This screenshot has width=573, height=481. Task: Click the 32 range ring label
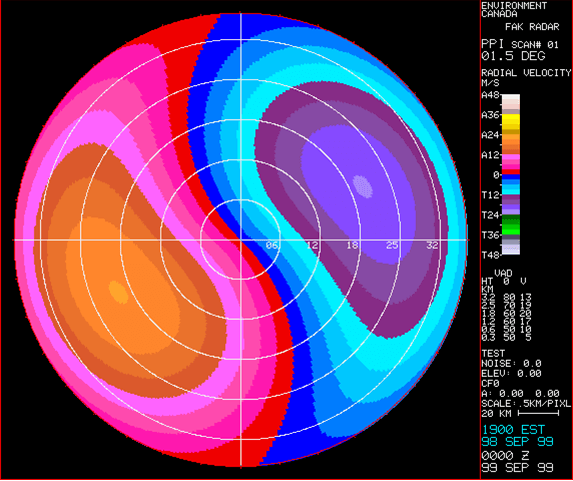[x=432, y=245]
